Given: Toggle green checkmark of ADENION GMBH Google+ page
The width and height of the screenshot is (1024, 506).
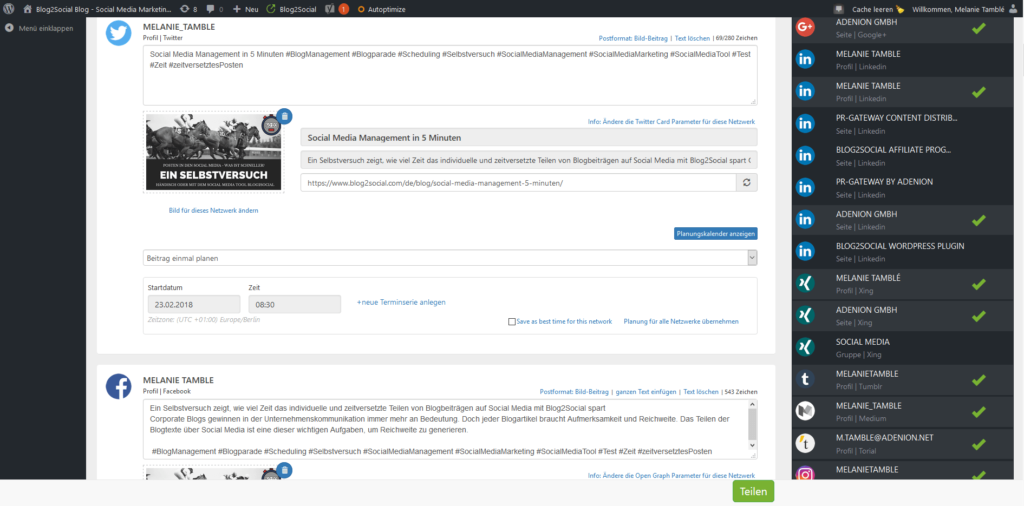Looking at the screenshot, I should tap(978, 28).
